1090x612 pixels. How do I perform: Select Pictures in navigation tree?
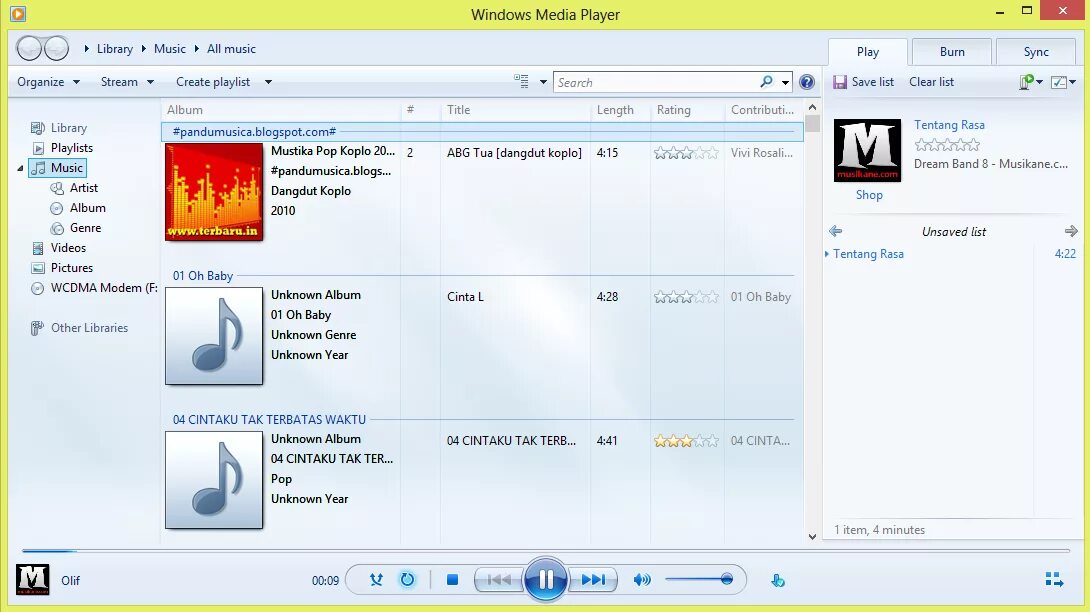pos(72,268)
